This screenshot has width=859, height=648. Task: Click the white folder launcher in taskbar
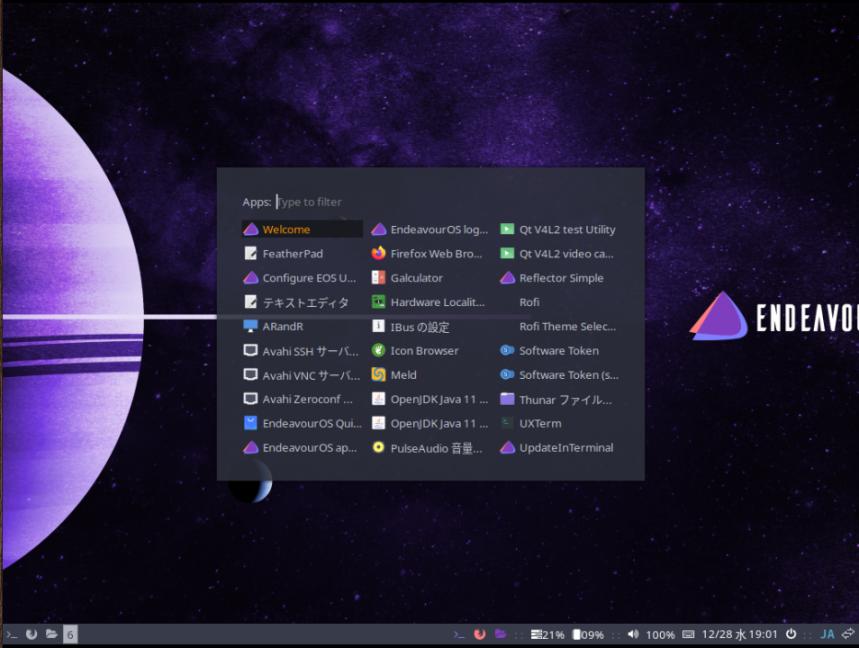[51, 634]
